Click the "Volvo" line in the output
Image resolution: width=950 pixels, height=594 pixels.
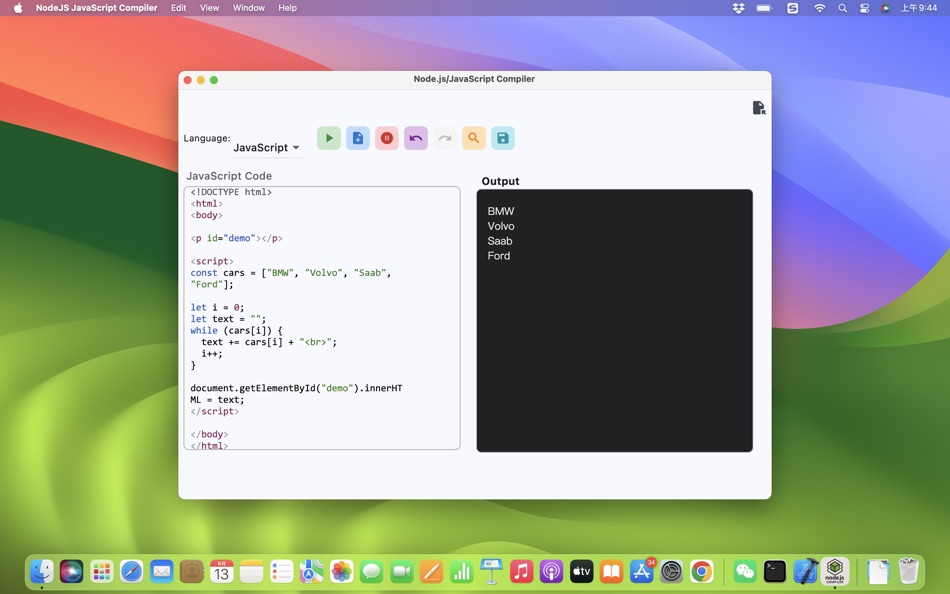(x=501, y=226)
